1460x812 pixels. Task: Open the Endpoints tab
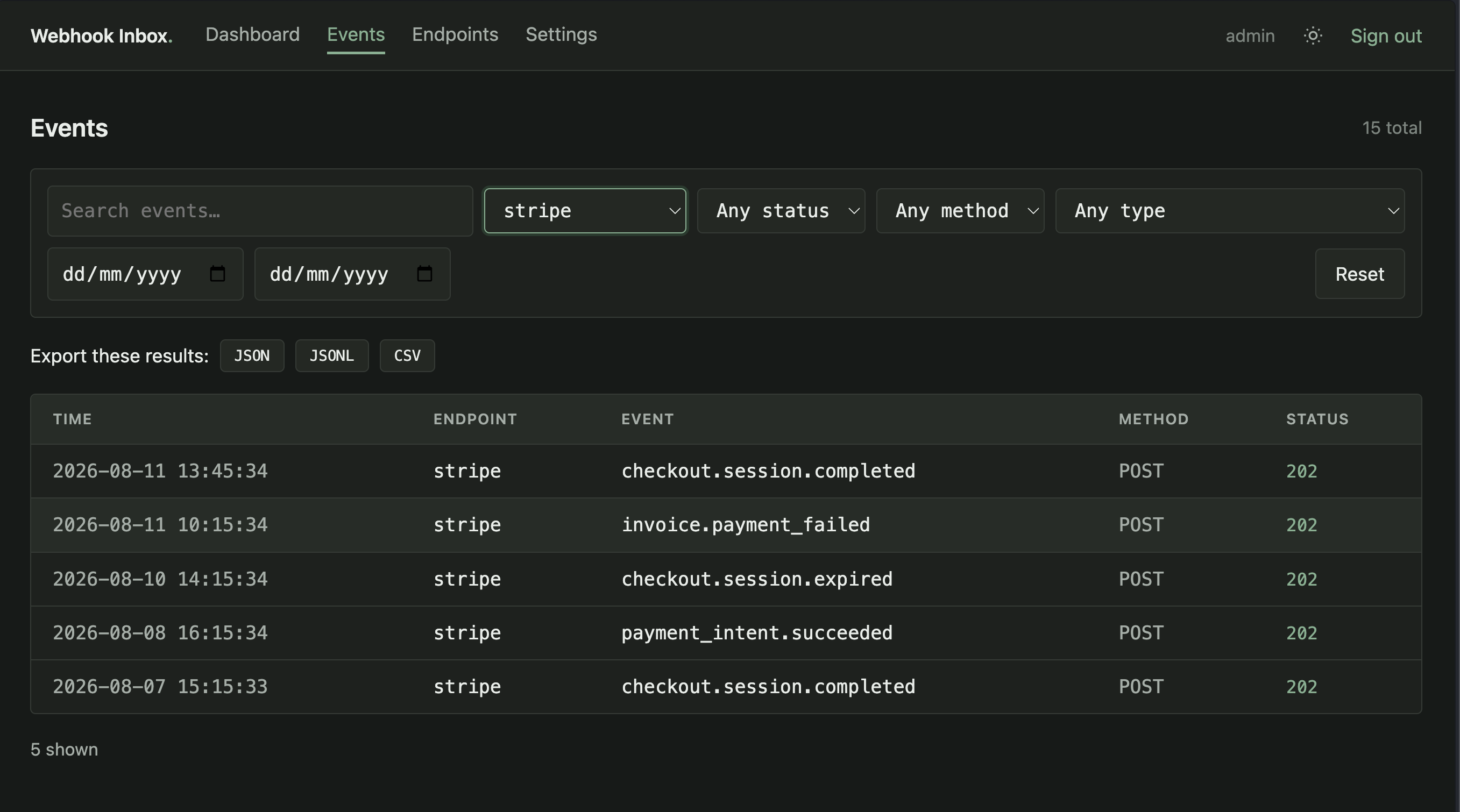tap(455, 34)
